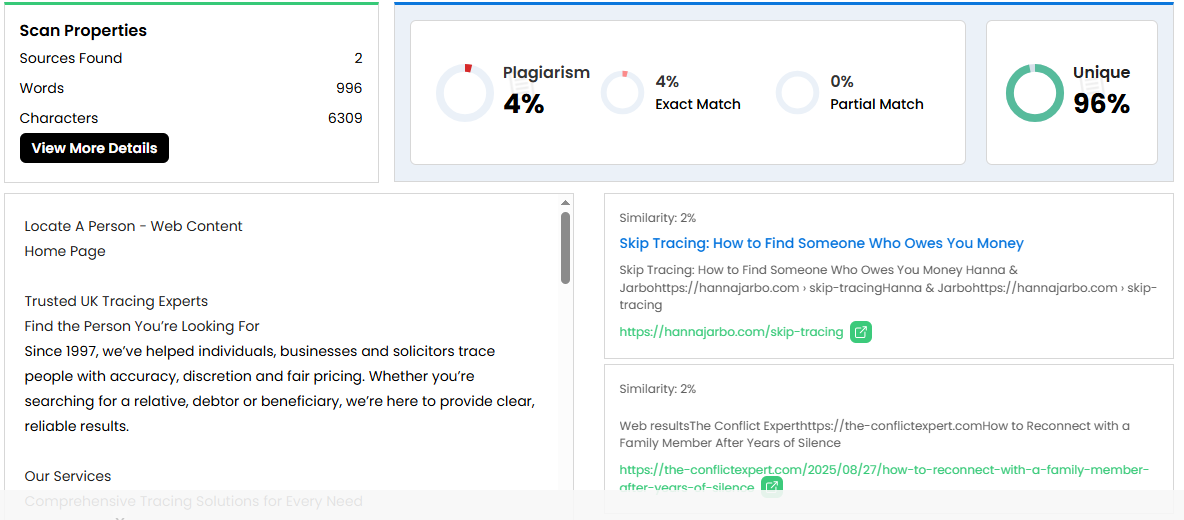This screenshot has height=520, width=1184.
Task: Click the 'Trusted UK Tracing Experts' line
Action: 116,301
